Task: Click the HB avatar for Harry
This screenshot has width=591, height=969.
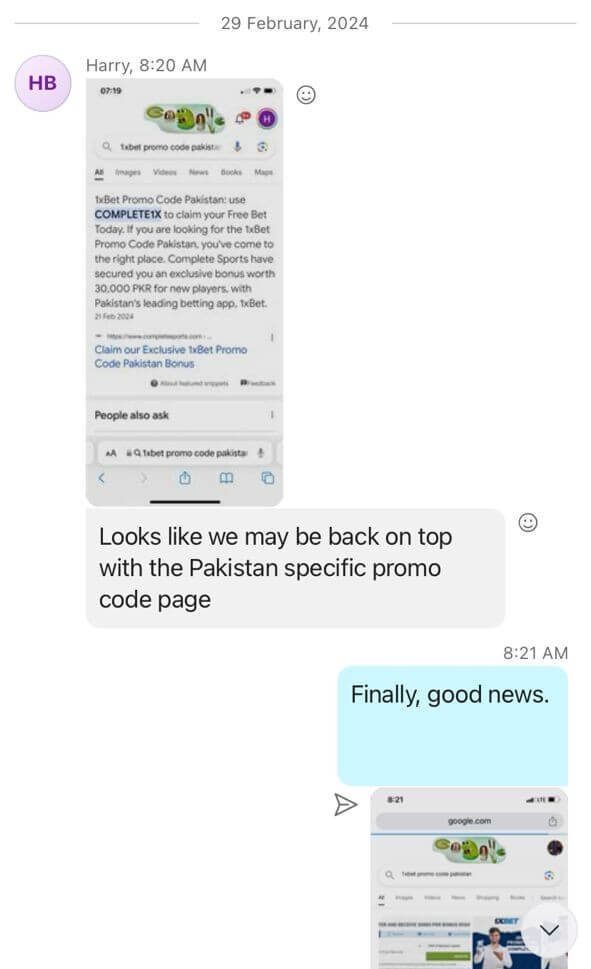Action: tap(43, 83)
